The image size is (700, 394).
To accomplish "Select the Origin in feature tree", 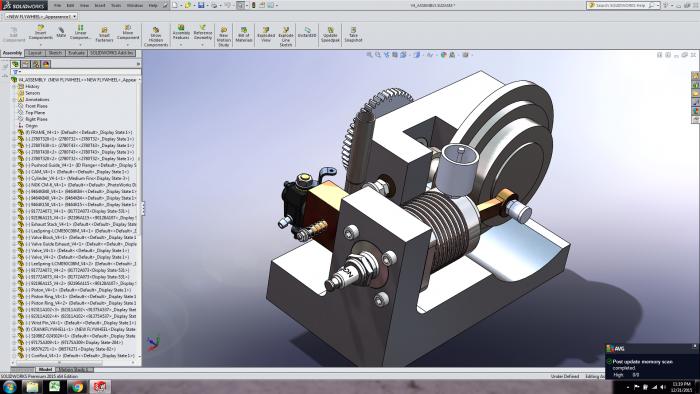I will 31,126.
